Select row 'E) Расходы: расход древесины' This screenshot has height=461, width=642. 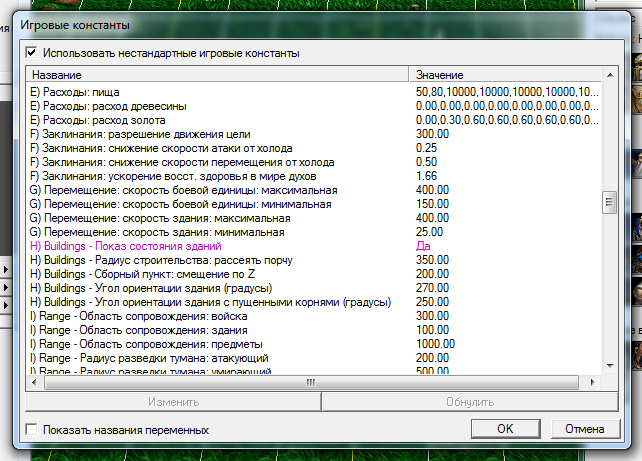click(314, 106)
